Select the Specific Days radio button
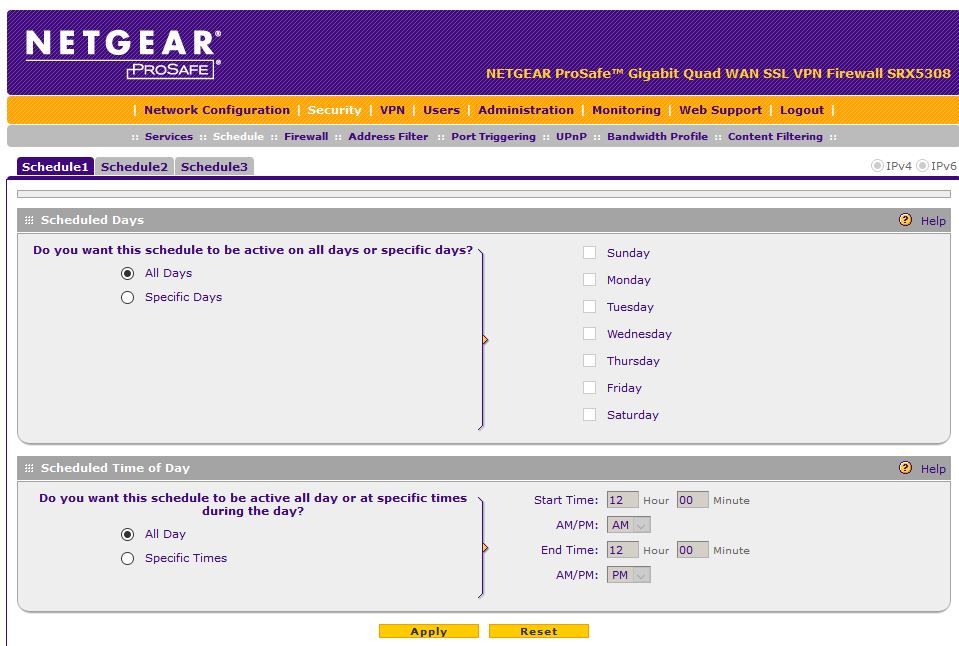The height and width of the screenshot is (646, 959). click(x=127, y=297)
